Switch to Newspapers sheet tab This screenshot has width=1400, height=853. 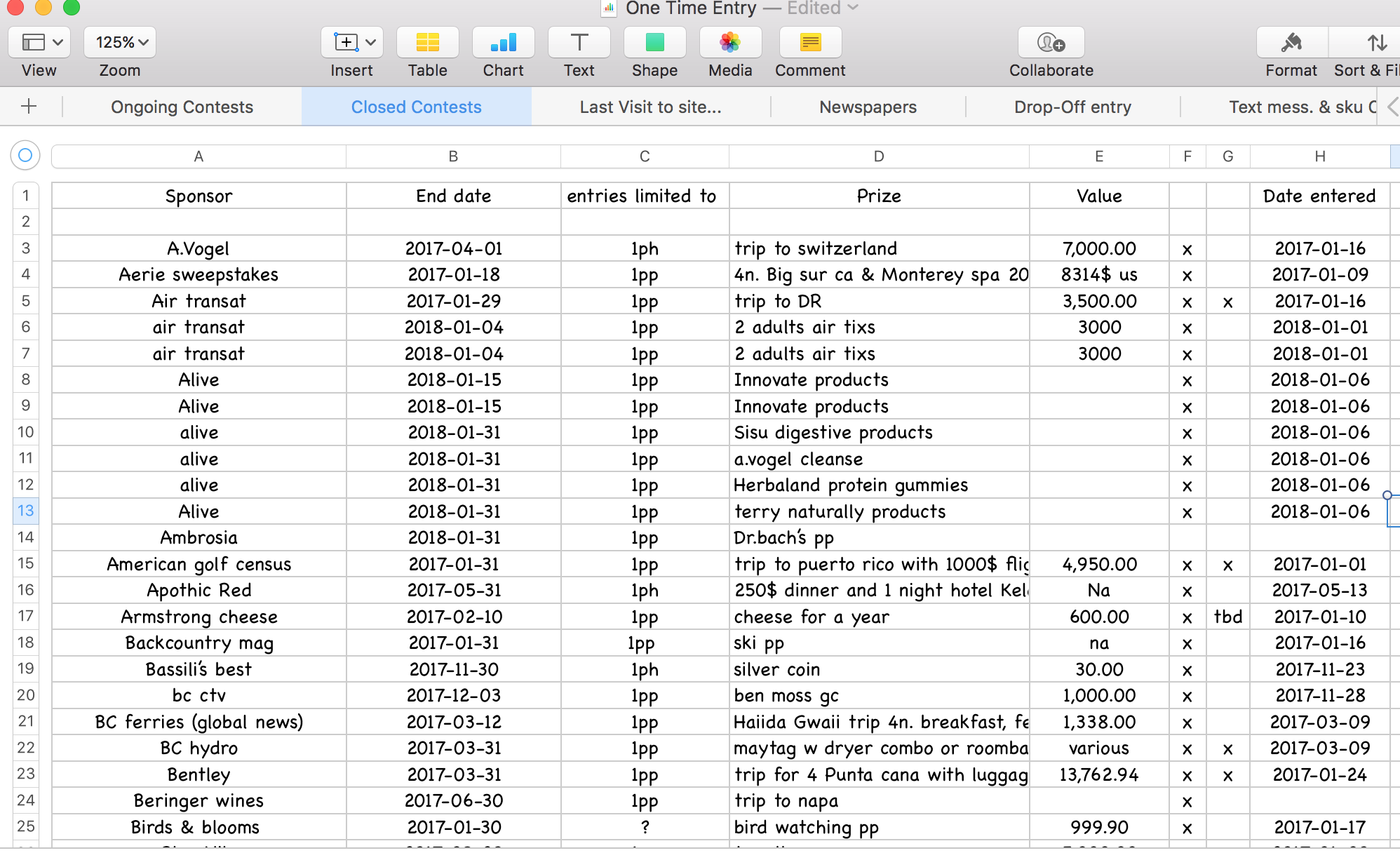[868, 107]
